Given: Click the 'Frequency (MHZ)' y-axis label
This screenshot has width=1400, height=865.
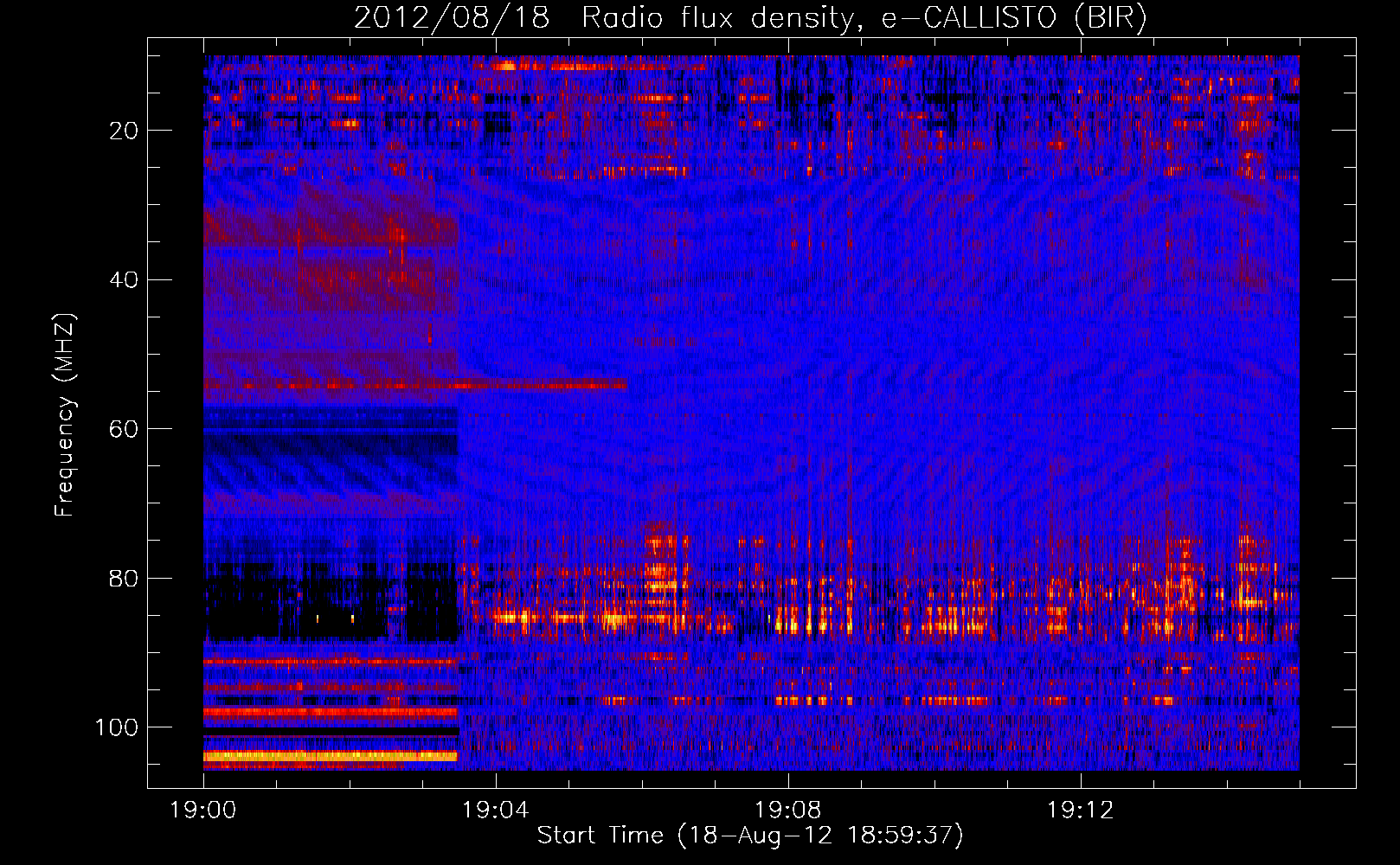Looking at the screenshot, I should (65, 414).
